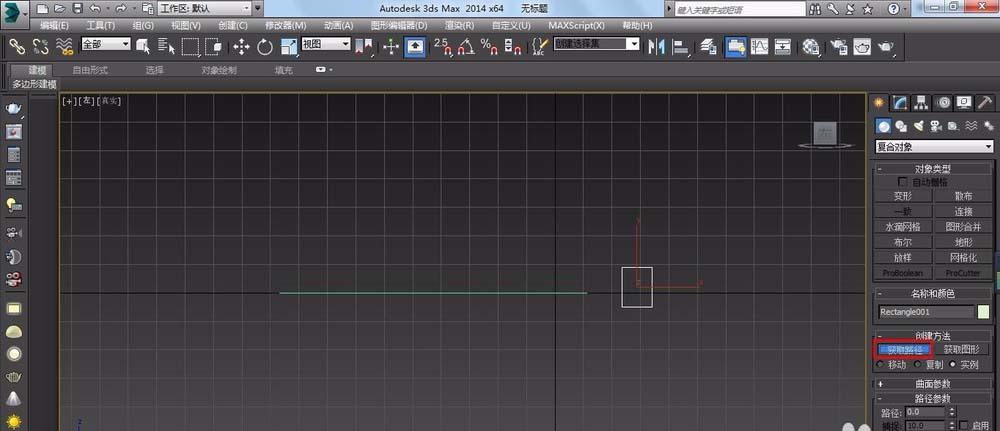Select the Unlink Selection tool
This screenshot has height=431, width=1000.
click(41, 46)
